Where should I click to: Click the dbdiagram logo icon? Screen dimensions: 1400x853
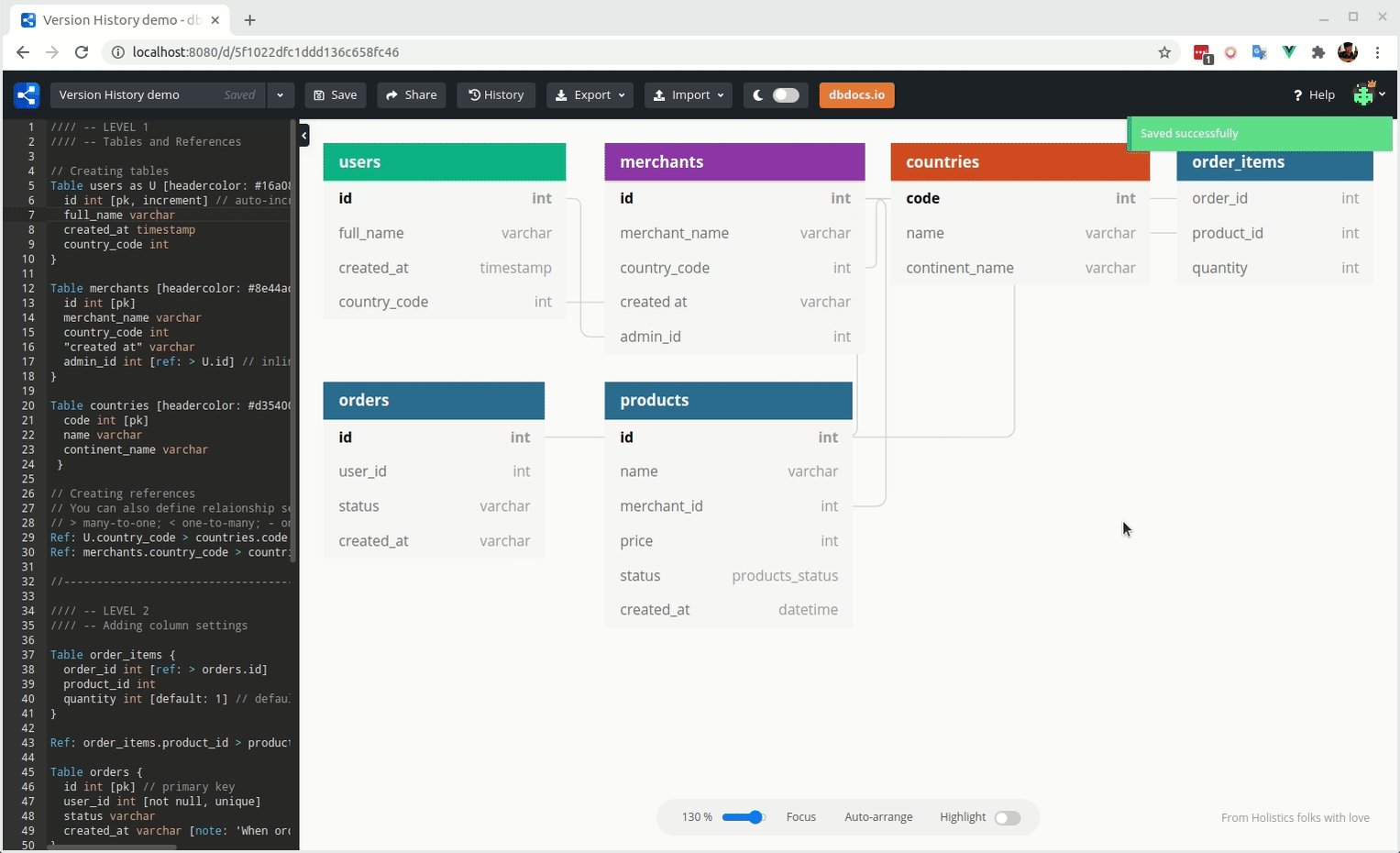click(x=27, y=94)
